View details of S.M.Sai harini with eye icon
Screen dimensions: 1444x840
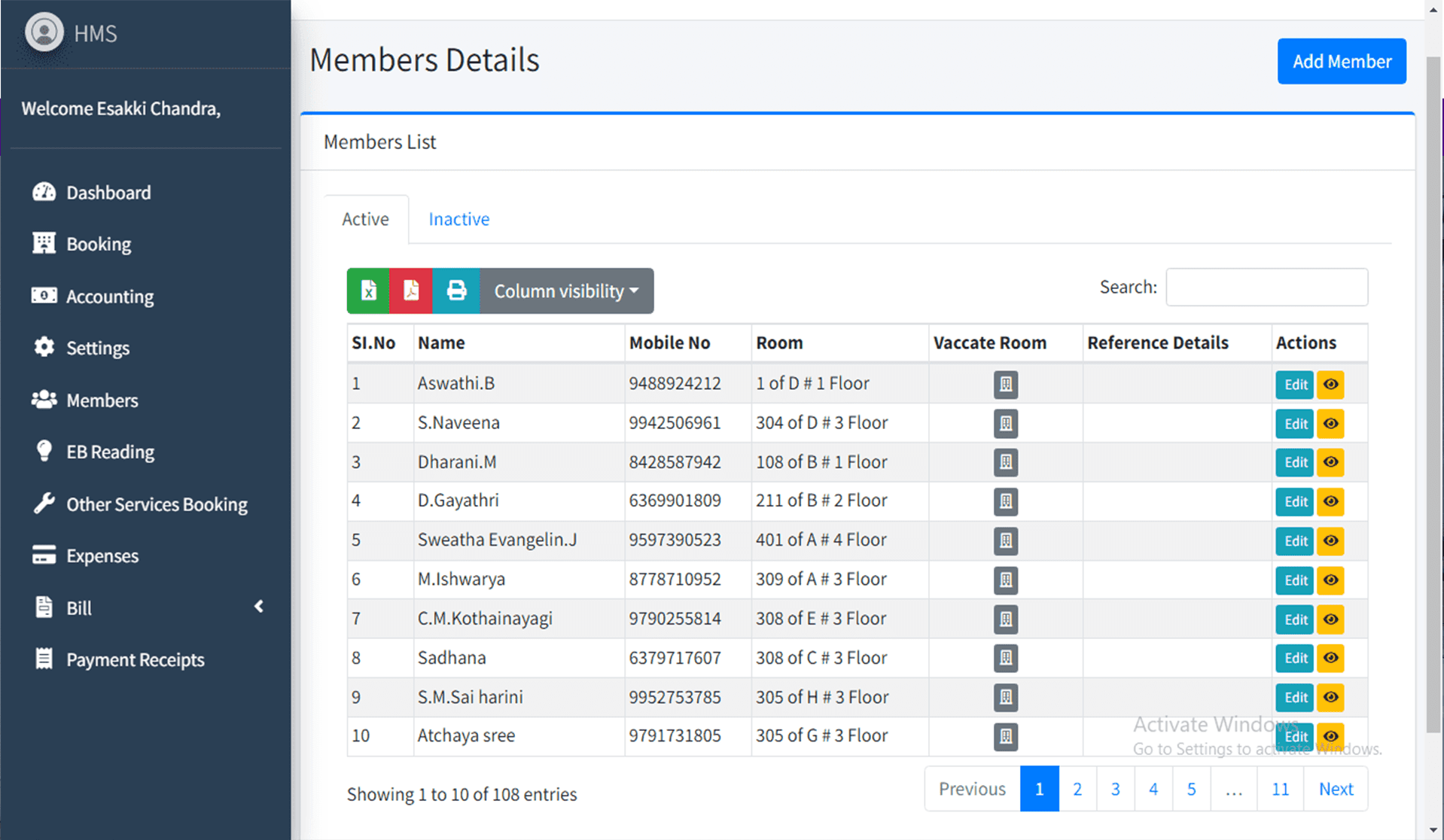[x=1330, y=697]
